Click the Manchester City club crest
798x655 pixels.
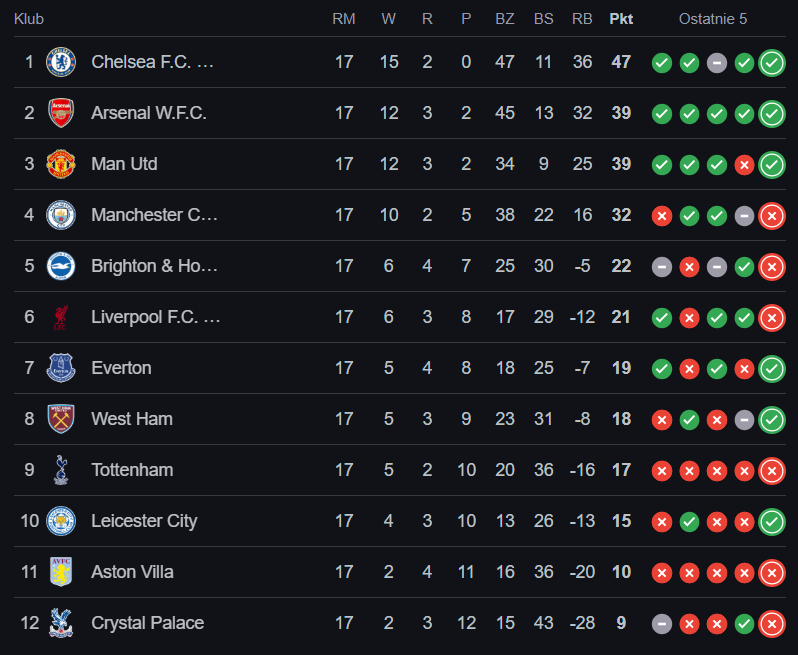[61, 215]
